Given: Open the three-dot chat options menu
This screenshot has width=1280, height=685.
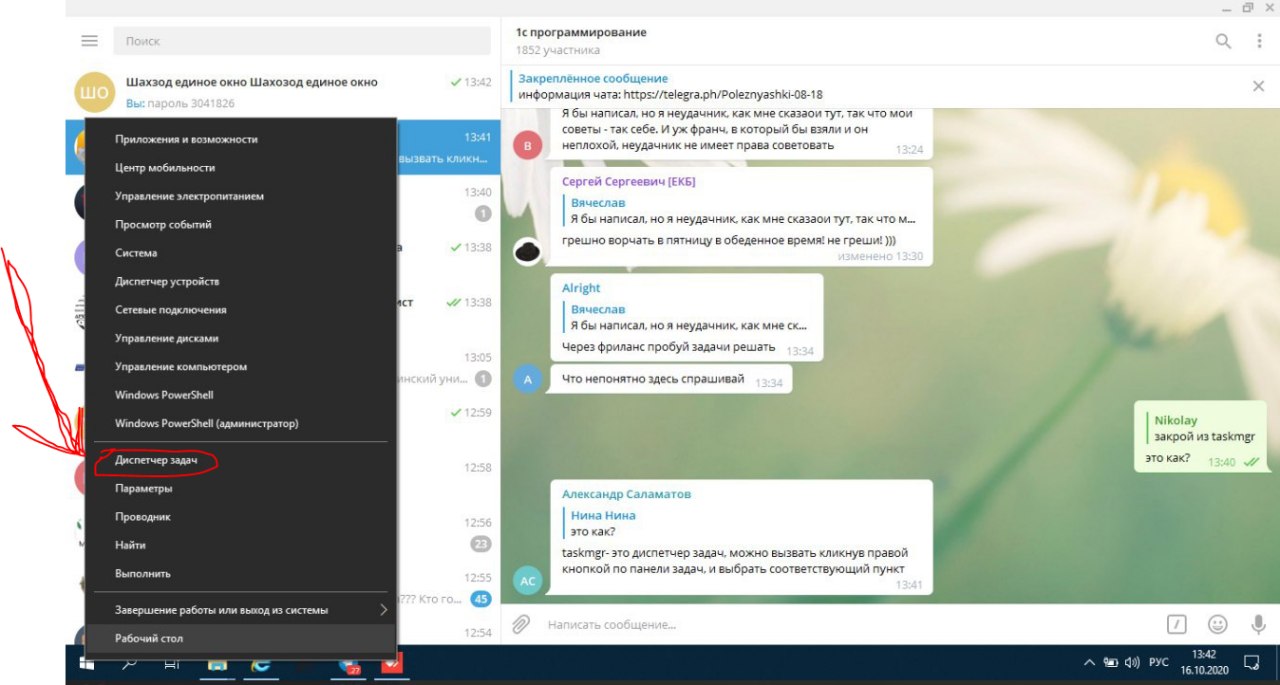Looking at the screenshot, I should click(x=1259, y=41).
